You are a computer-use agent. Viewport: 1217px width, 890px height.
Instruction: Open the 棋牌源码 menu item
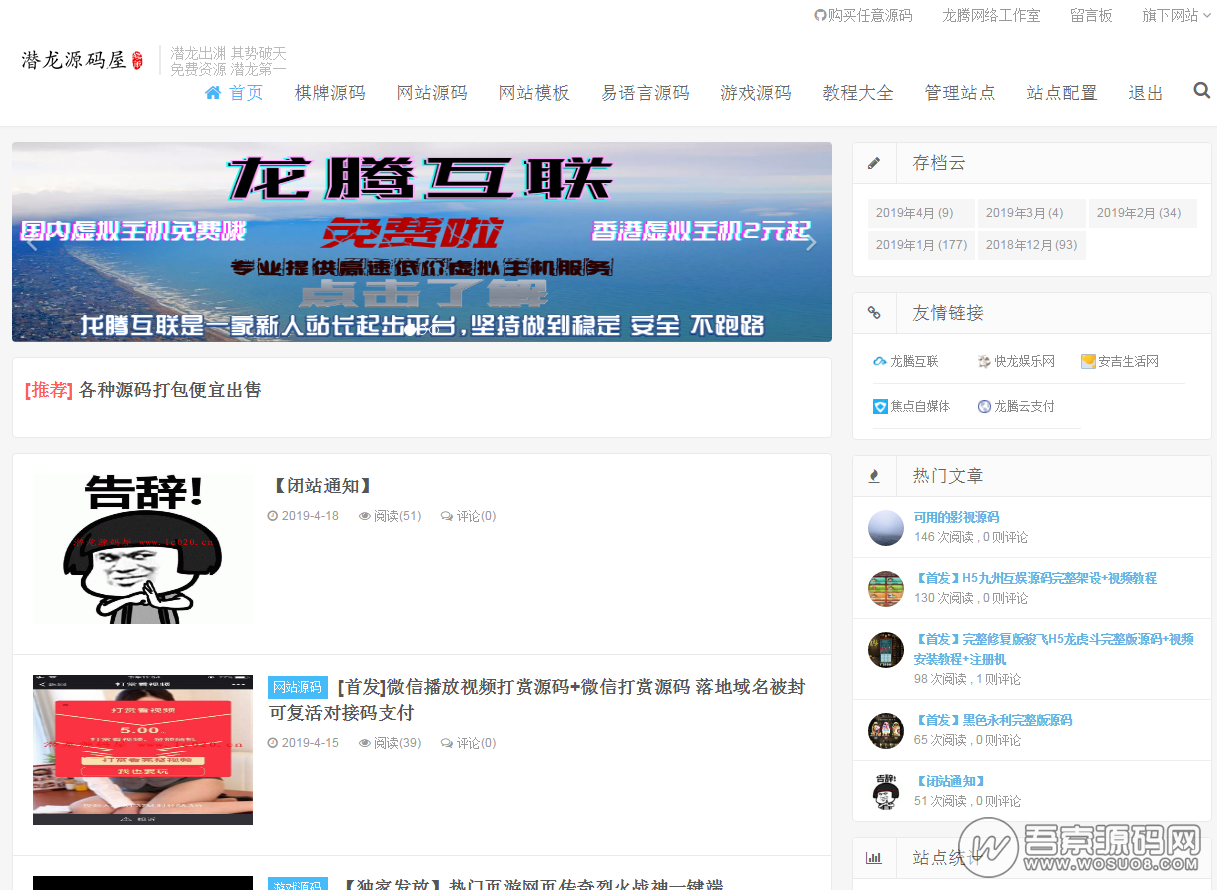[x=330, y=93]
